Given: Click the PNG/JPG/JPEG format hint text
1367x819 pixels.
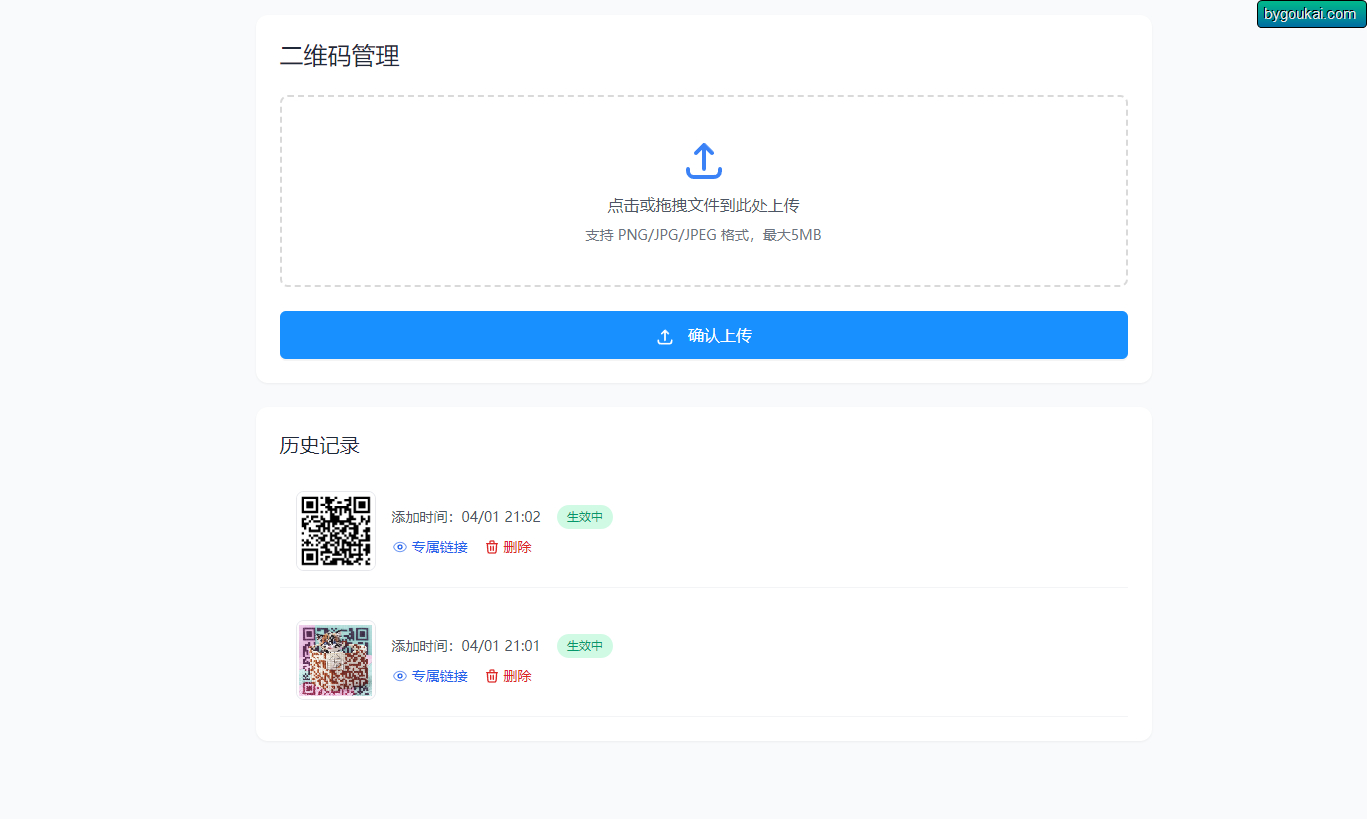Looking at the screenshot, I should tap(703, 236).
